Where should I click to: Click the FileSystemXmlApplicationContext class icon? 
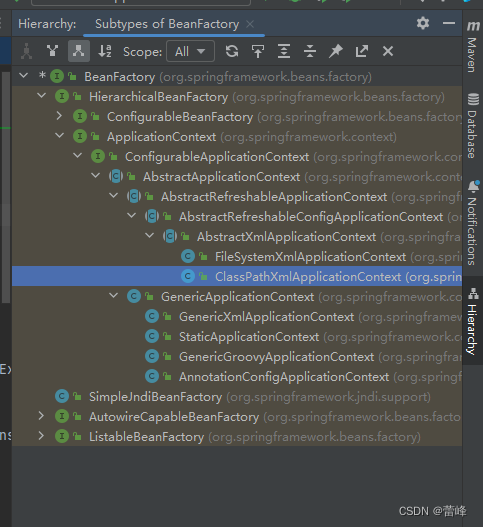pyautogui.click(x=188, y=256)
